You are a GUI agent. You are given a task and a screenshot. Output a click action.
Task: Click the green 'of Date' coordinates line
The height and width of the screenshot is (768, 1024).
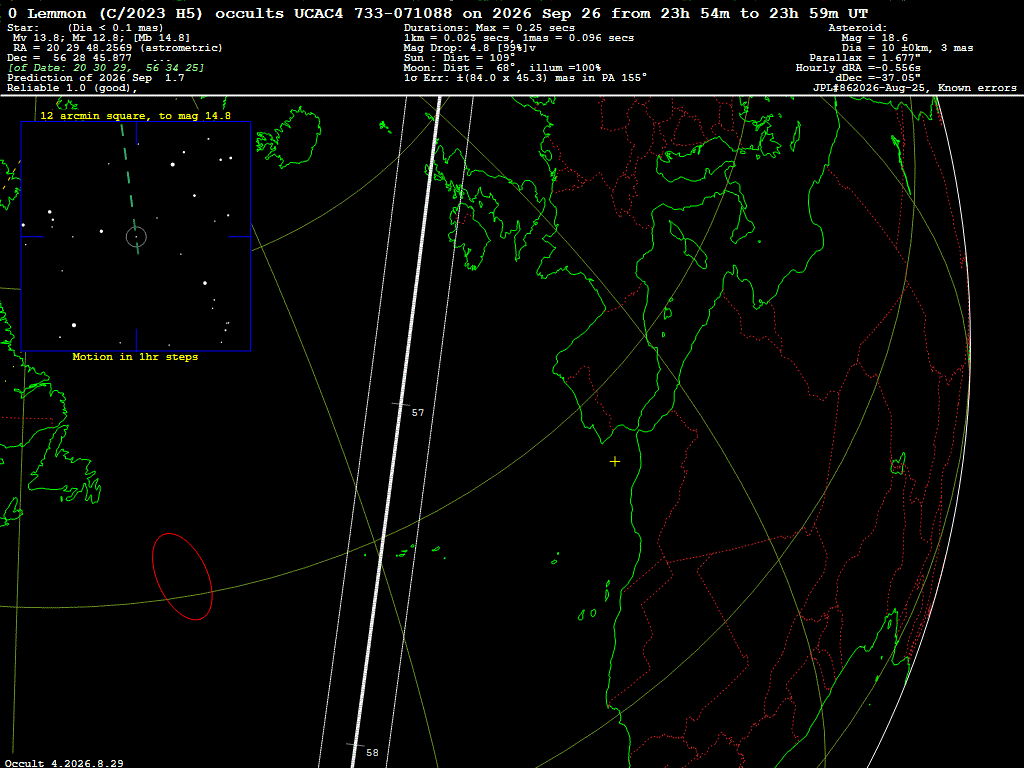106,68
